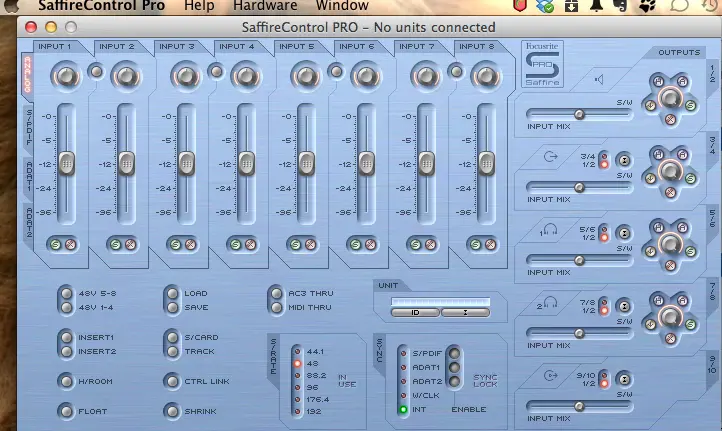Click the SAVE button
The image size is (722, 431).
coord(173,307)
